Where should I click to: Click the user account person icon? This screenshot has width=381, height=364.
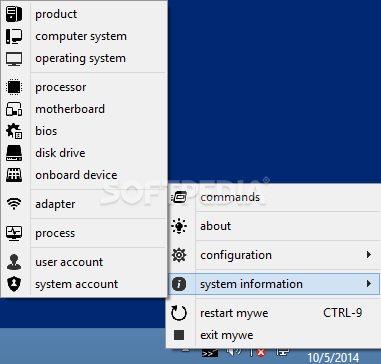pyautogui.click(x=14, y=262)
